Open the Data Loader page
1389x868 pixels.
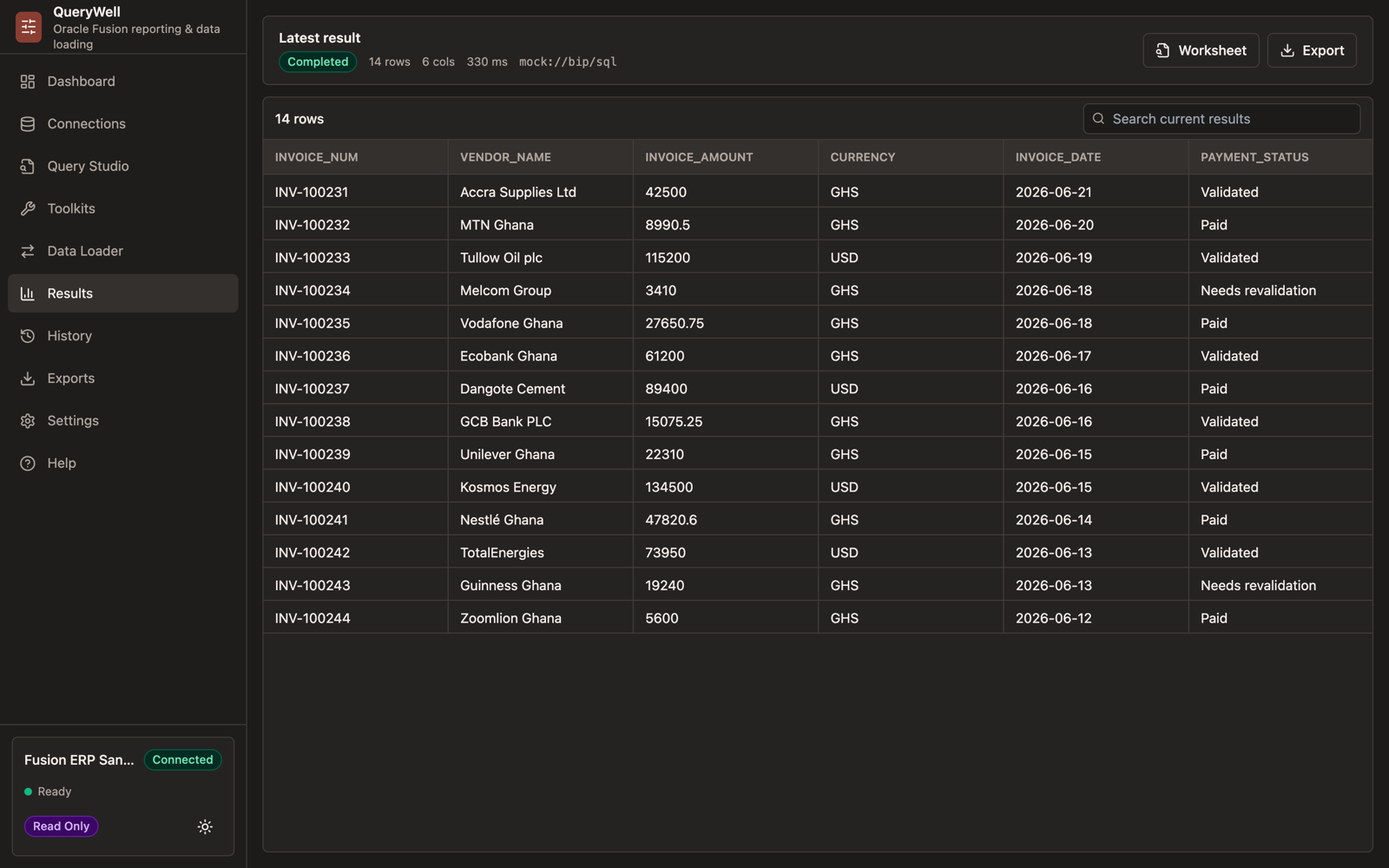[x=123, y=252]
